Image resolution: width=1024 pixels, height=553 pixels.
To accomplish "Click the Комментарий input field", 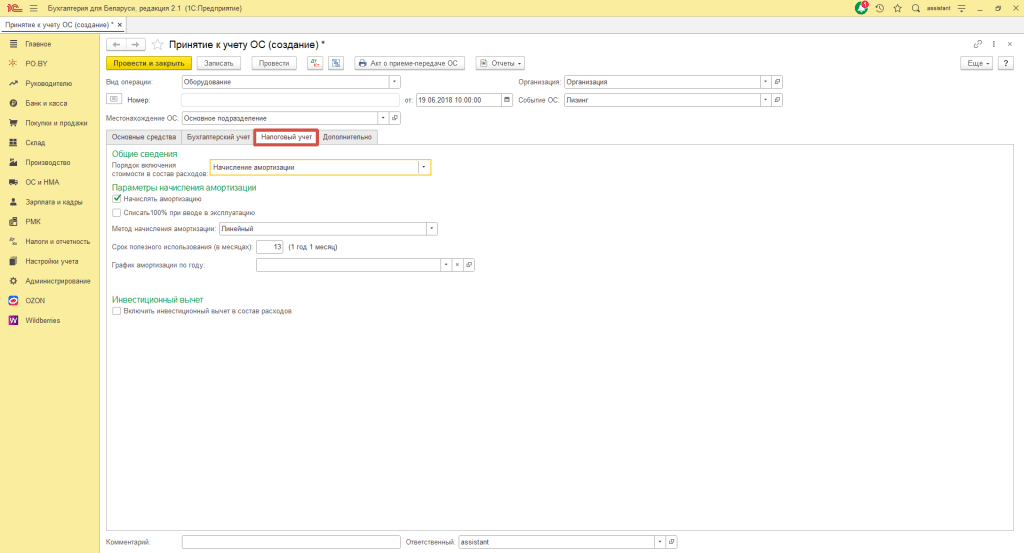I will tap(291, 542).
